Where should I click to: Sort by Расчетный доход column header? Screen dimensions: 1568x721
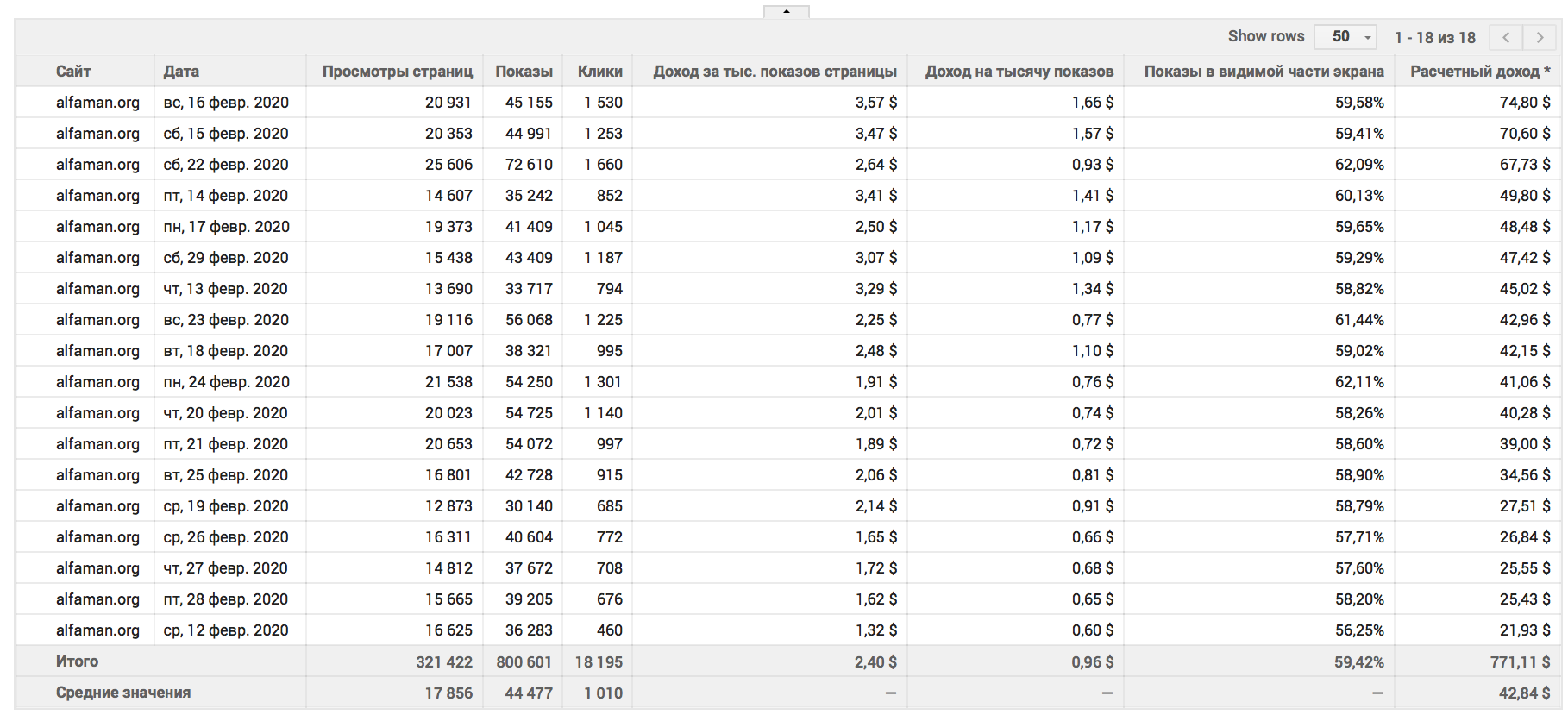pos(1480,72)
